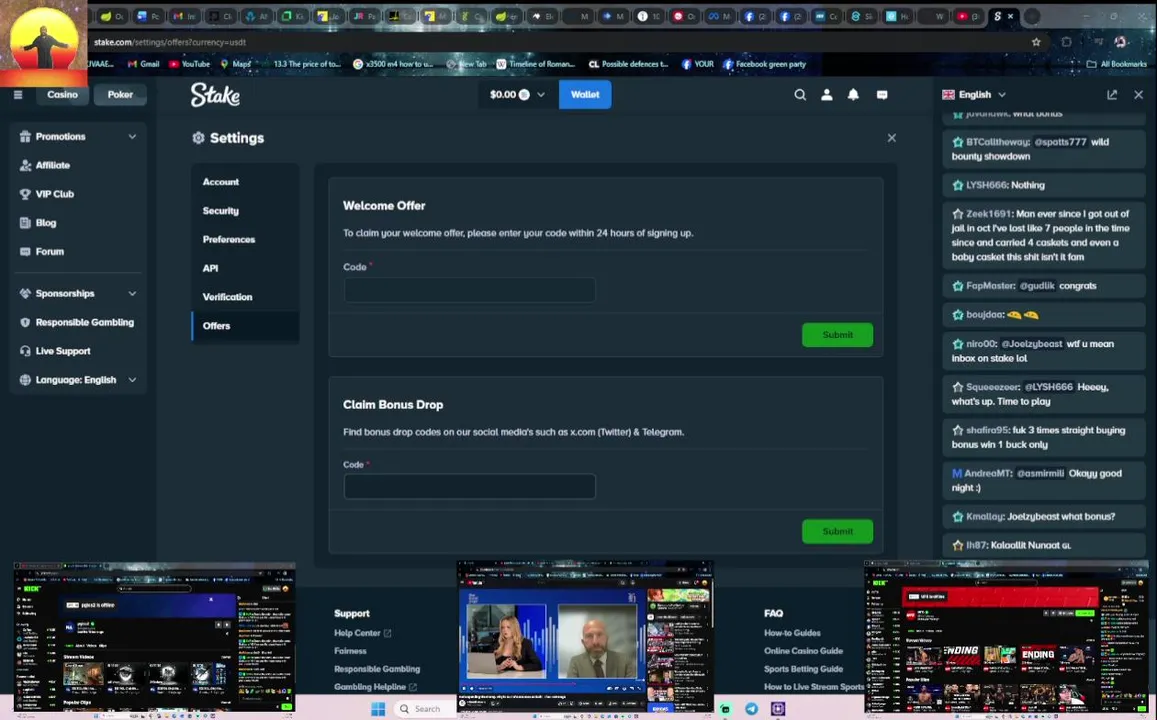The image size is (1157, 720).
Task: Focus the Bonus Drop Code field
Action: pyautogui.click(x=469, y=487)
